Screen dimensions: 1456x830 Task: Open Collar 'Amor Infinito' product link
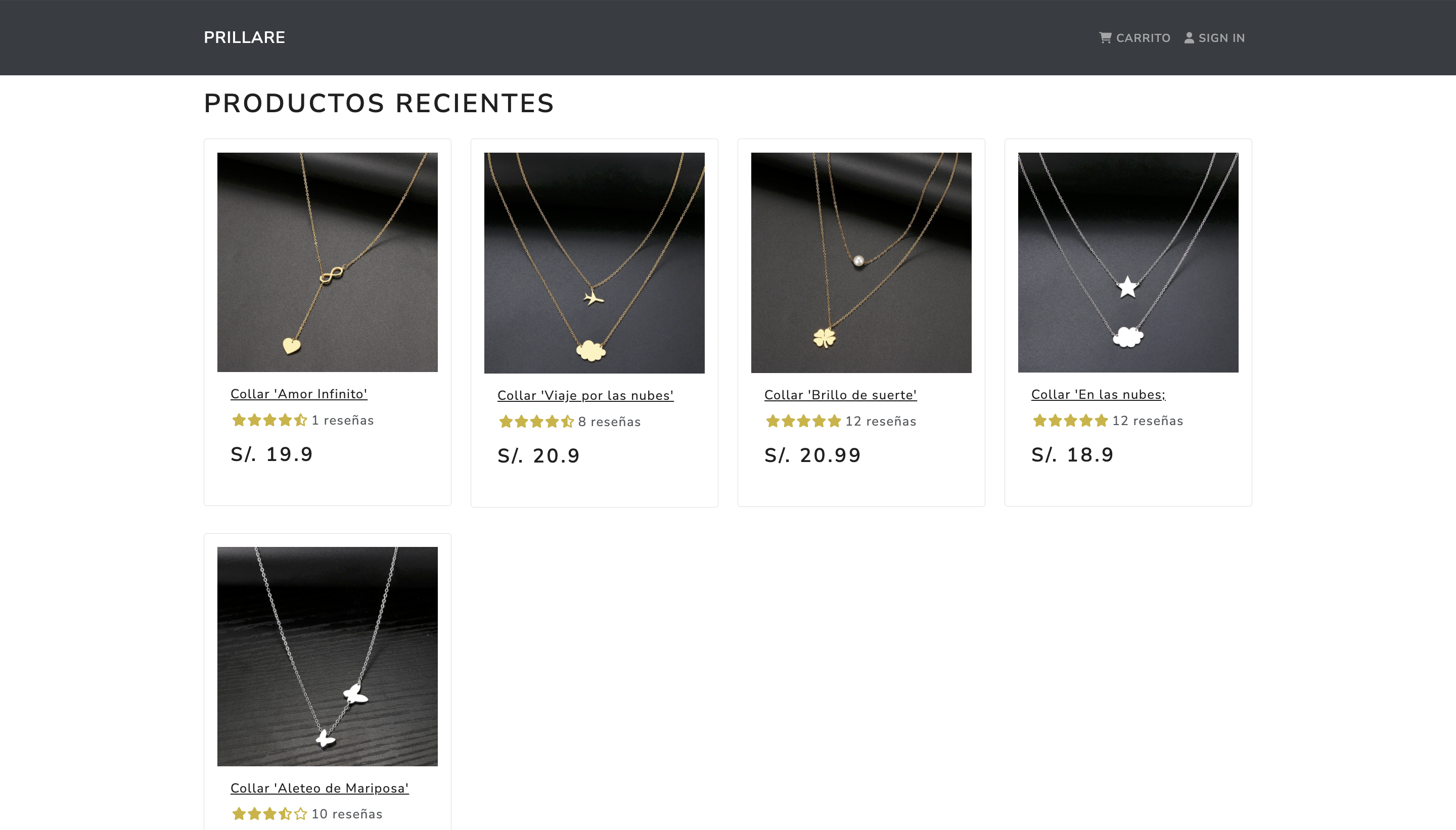[299, 394]
